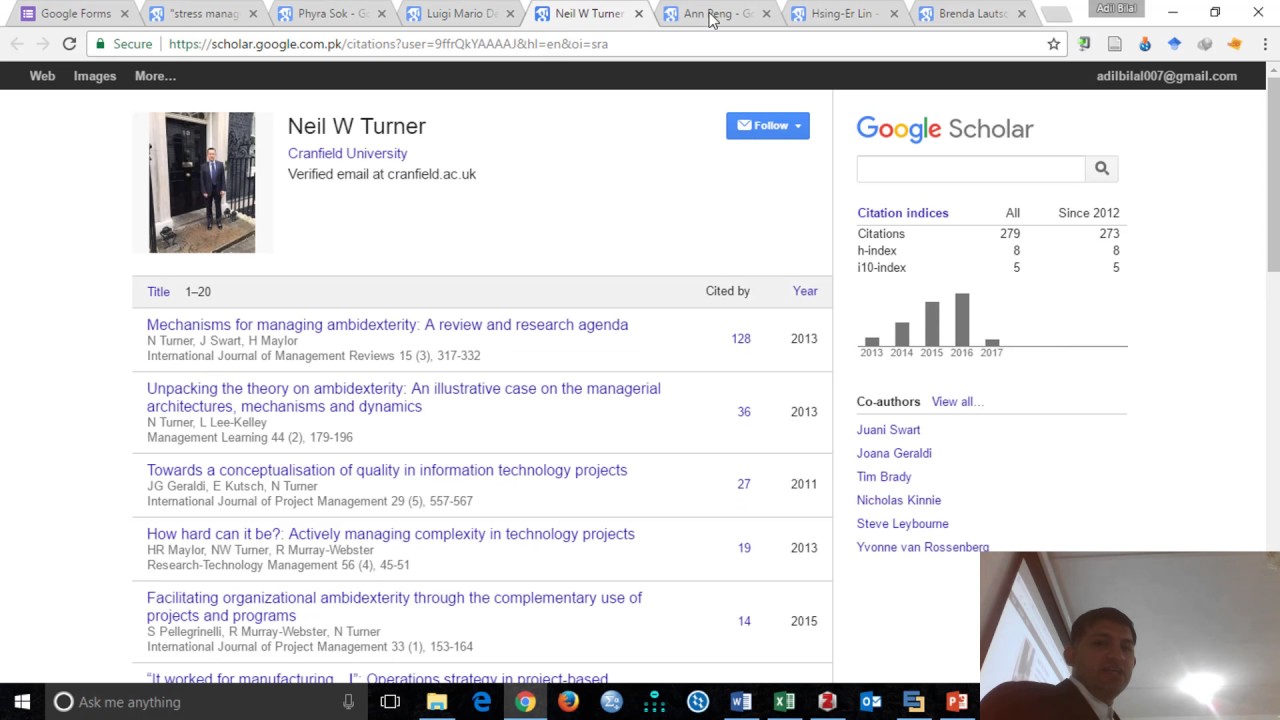Click the browser address bar URL
This screenshot has width=1280, height=720.
pos(388,44)
